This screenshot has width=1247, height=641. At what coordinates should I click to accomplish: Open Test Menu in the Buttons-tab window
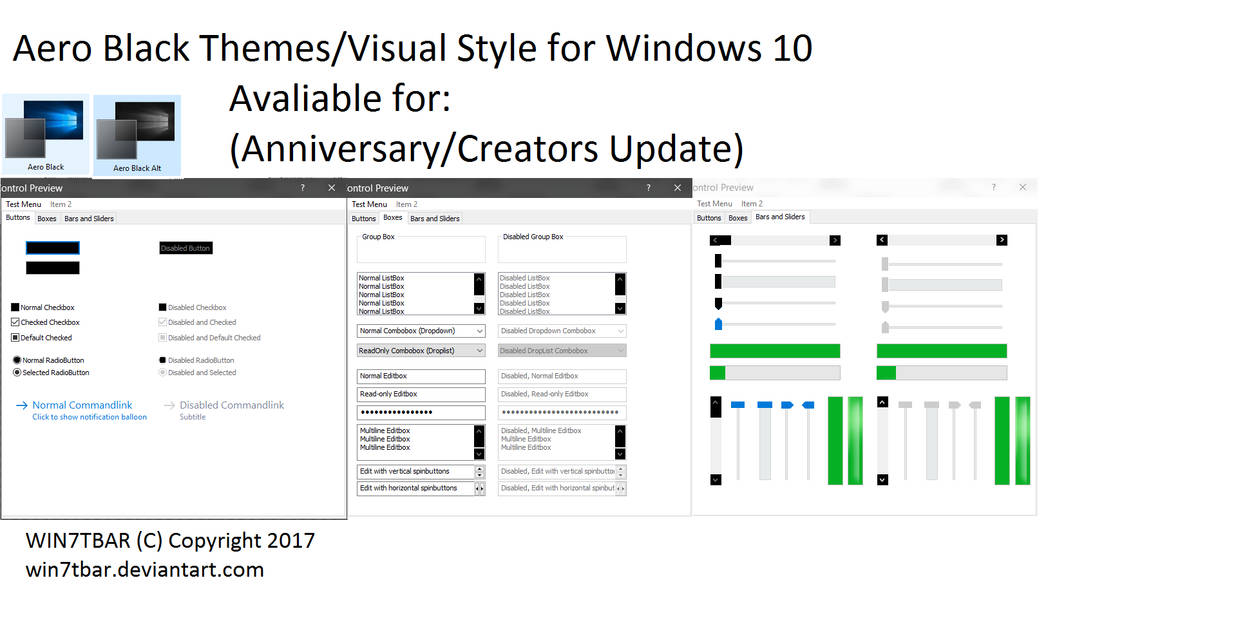click(24, 204)
